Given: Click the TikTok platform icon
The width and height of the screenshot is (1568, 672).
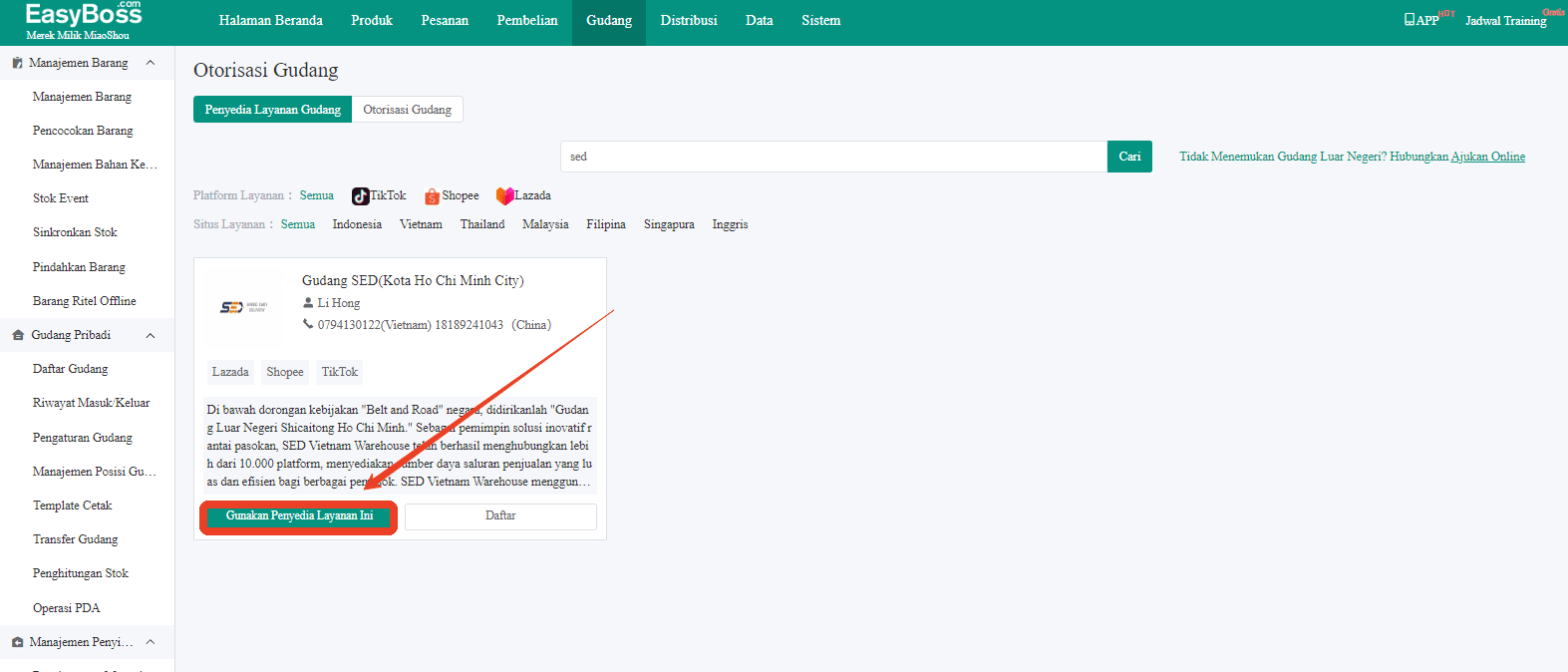Looking at the screenshot, I should pyautogui.click(x=361, y=196).
